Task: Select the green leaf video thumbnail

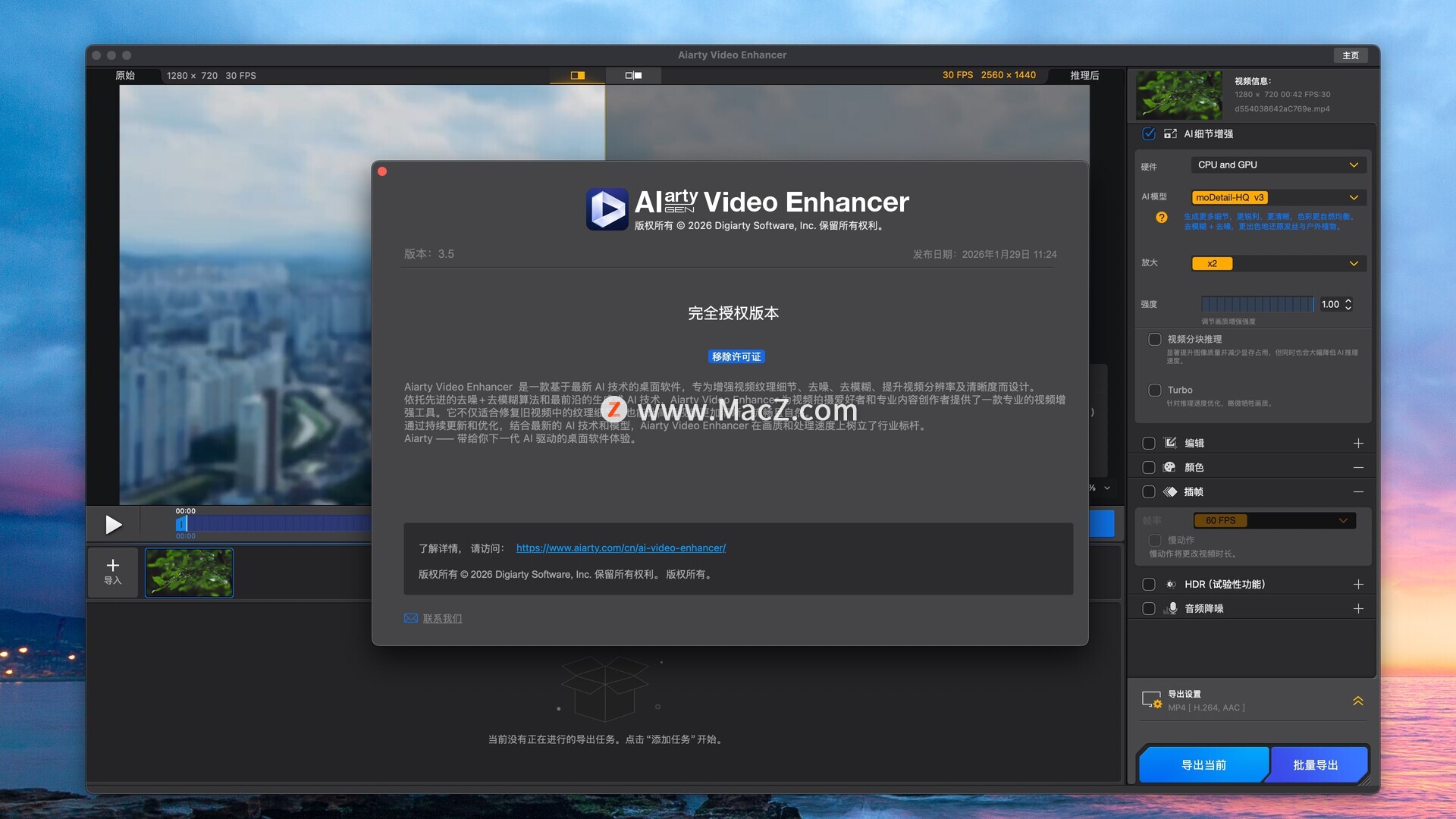Action: [x=189, y=573]
